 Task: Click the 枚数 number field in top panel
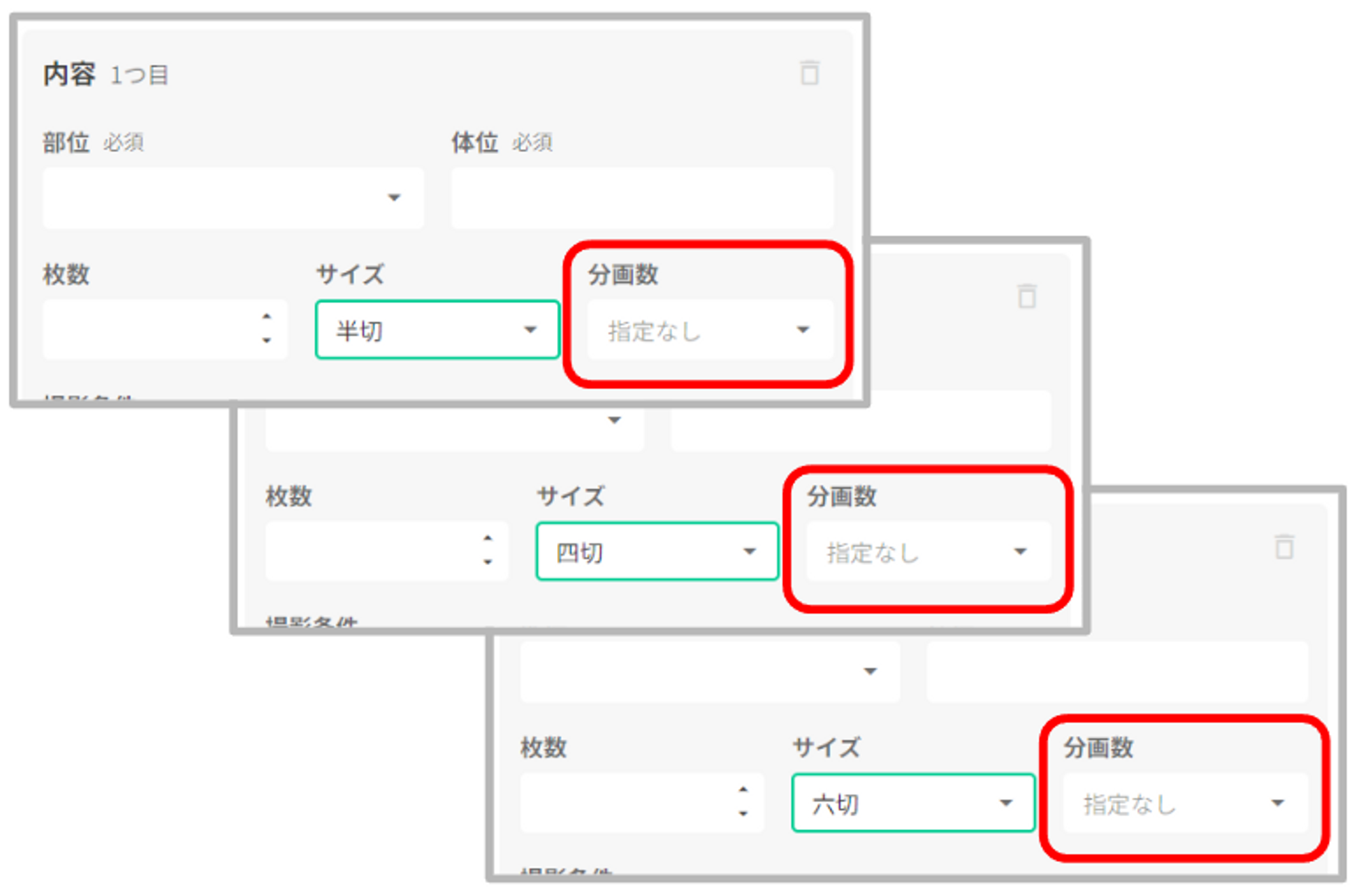pyautogui.click(x=149, y=330)
